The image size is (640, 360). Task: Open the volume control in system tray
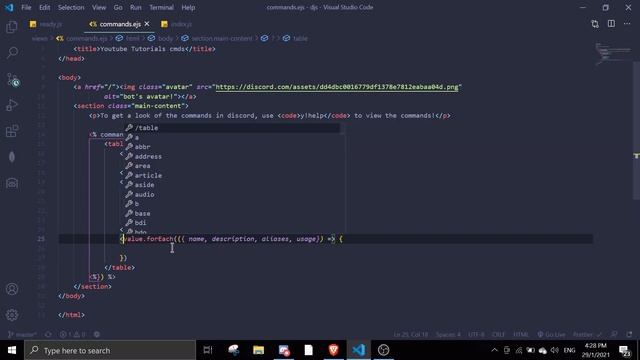(554, 350)
